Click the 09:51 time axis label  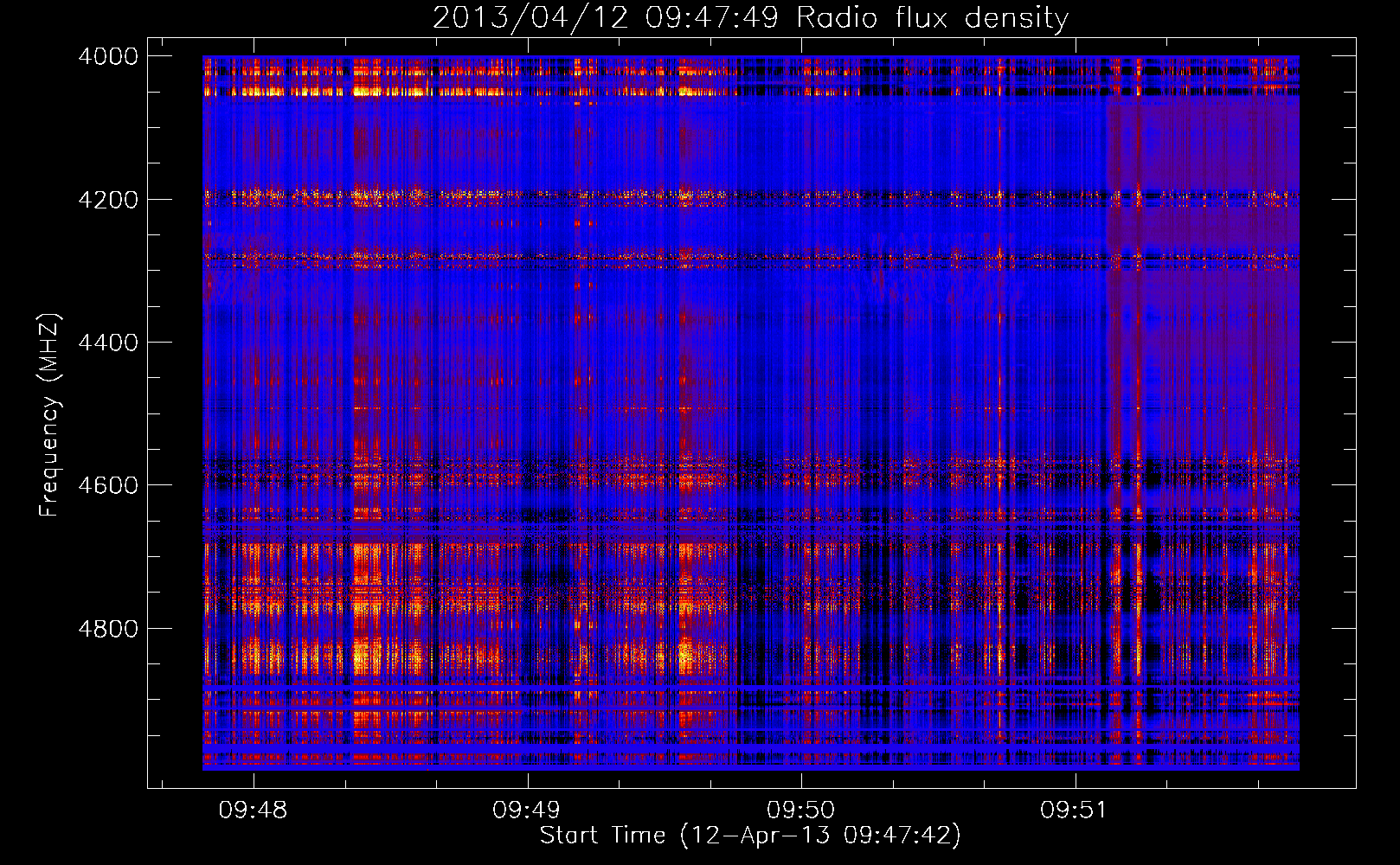(1075, 811)
